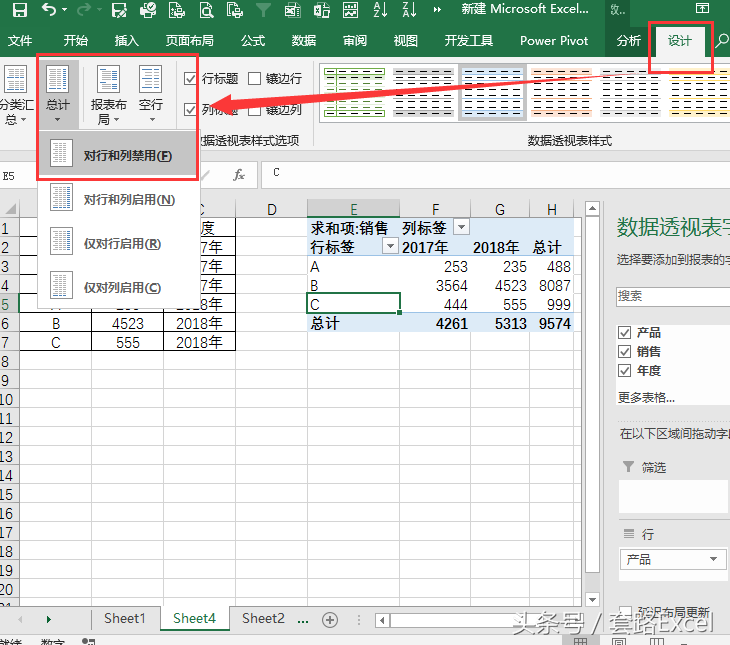The image size is (730, 645).
Task: Click the Sort Z to A icon
Action: point(409,10)
